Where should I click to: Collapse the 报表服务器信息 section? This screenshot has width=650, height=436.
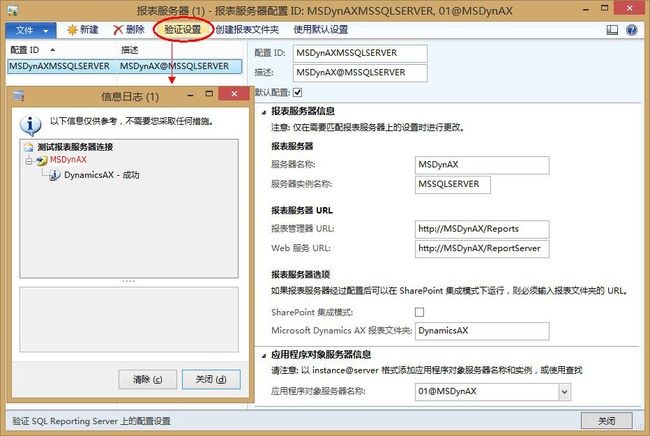[x=264, y=112]
